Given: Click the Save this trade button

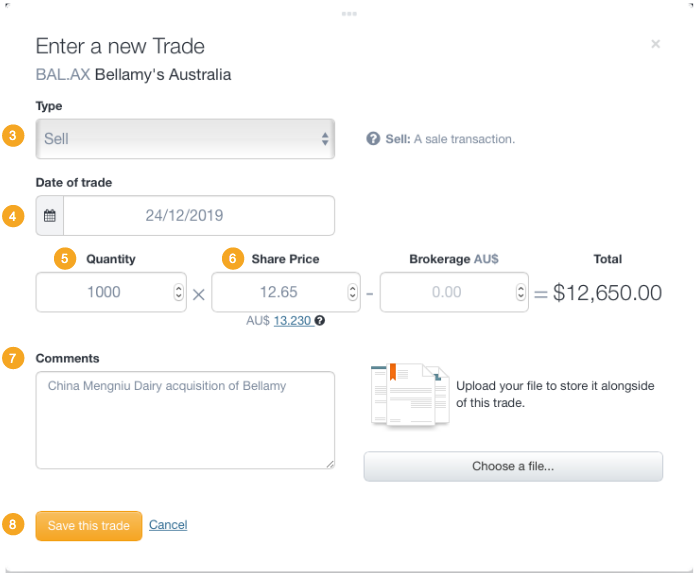Looking at the screenshot, I should [x=89, y=526].
